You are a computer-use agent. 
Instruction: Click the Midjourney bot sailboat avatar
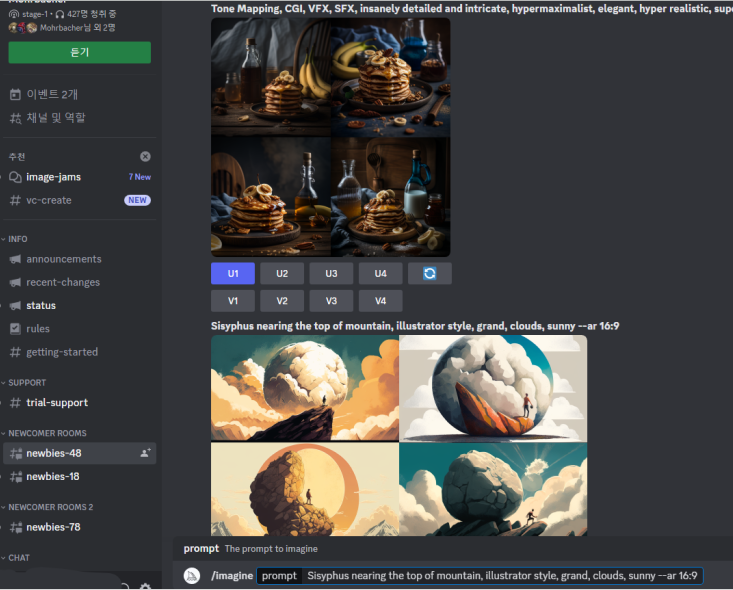coord(192,576)
